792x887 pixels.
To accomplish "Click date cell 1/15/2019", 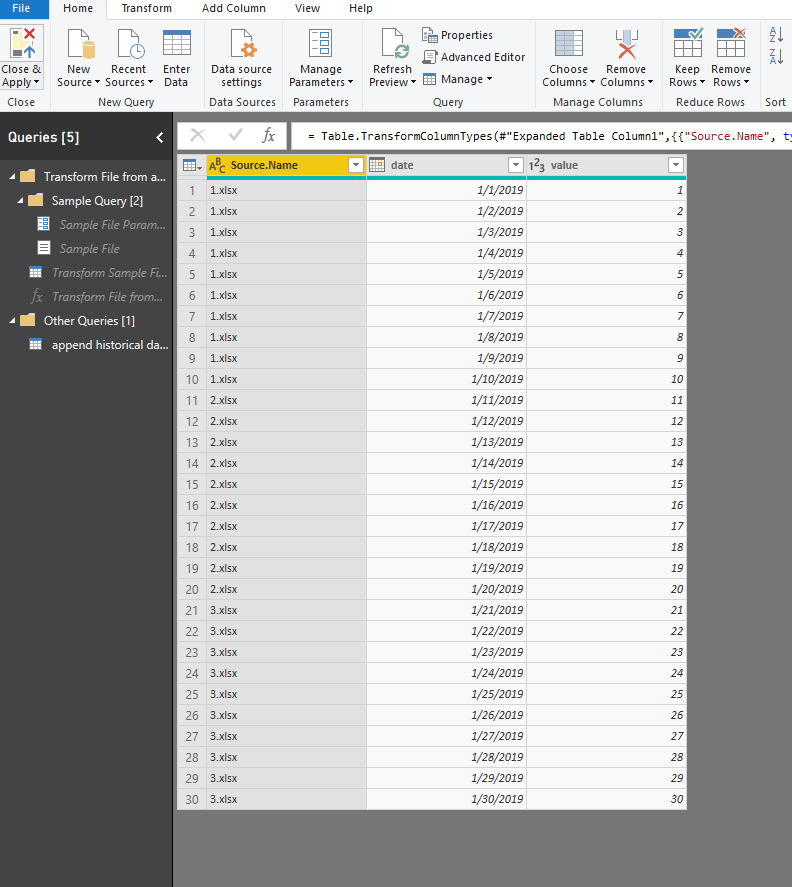I will point(446,484).
